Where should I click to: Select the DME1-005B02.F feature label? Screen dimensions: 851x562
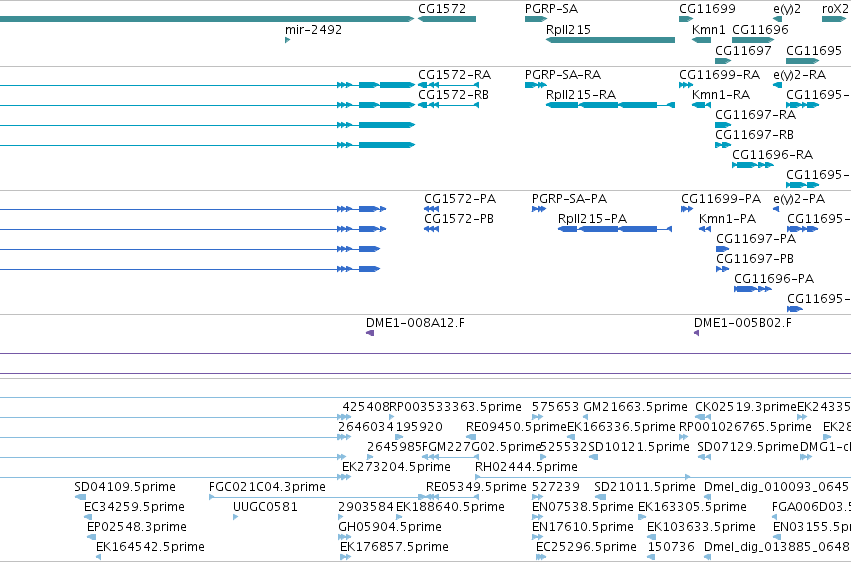click(742, 323)
